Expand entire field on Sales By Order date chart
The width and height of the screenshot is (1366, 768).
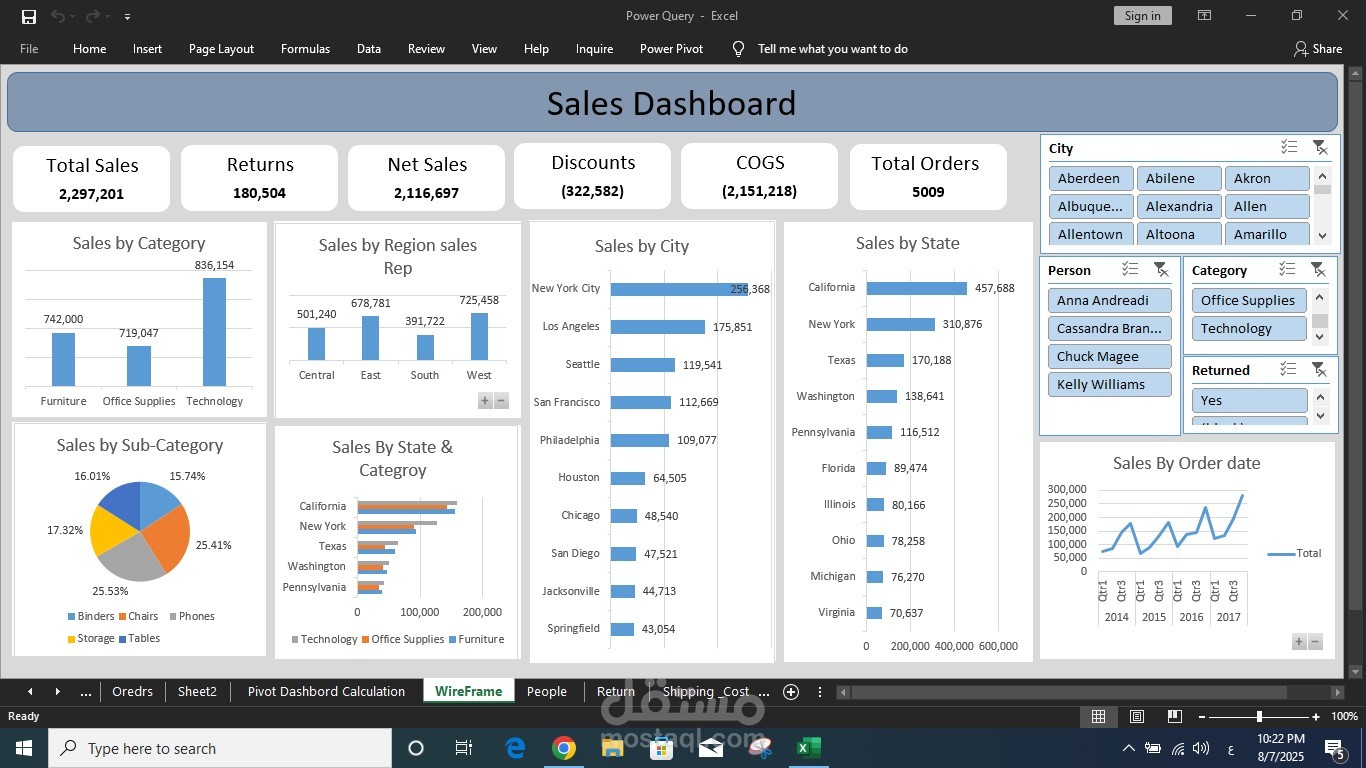coord(1299,642)
